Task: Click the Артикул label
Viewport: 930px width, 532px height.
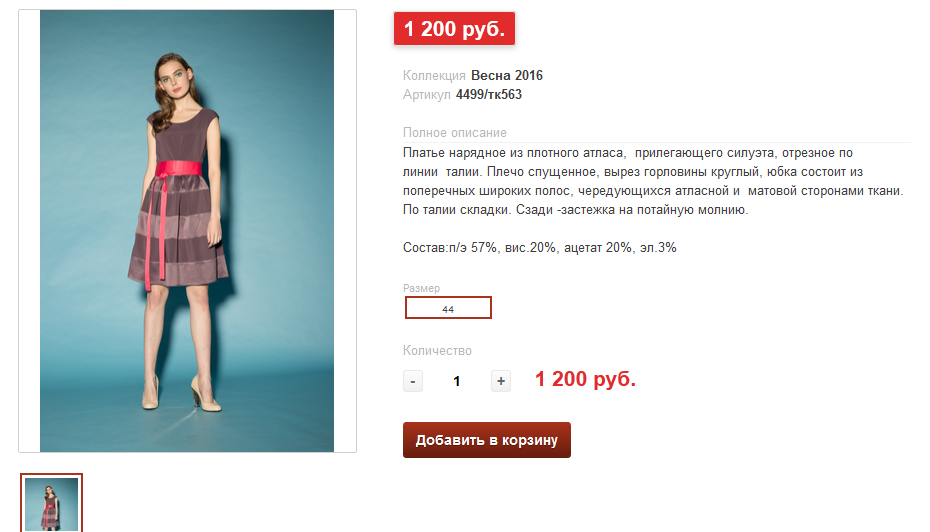Action: pos(427,94)
